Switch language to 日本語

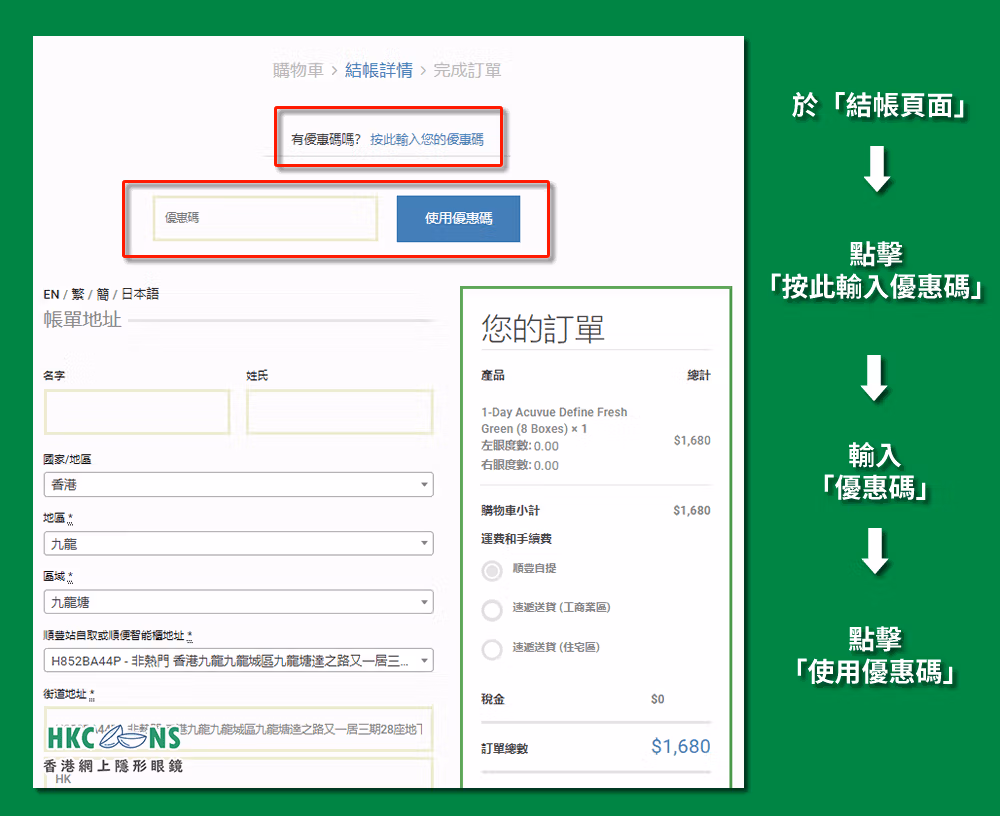[140, 294]
